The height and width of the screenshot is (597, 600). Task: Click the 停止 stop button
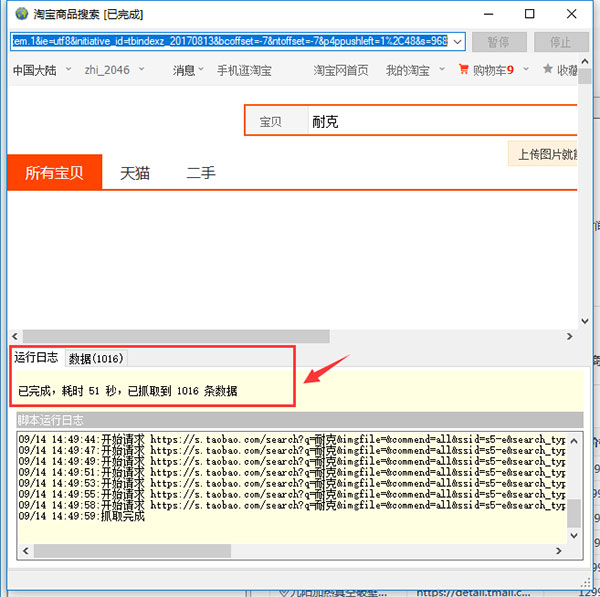point(561,41)
